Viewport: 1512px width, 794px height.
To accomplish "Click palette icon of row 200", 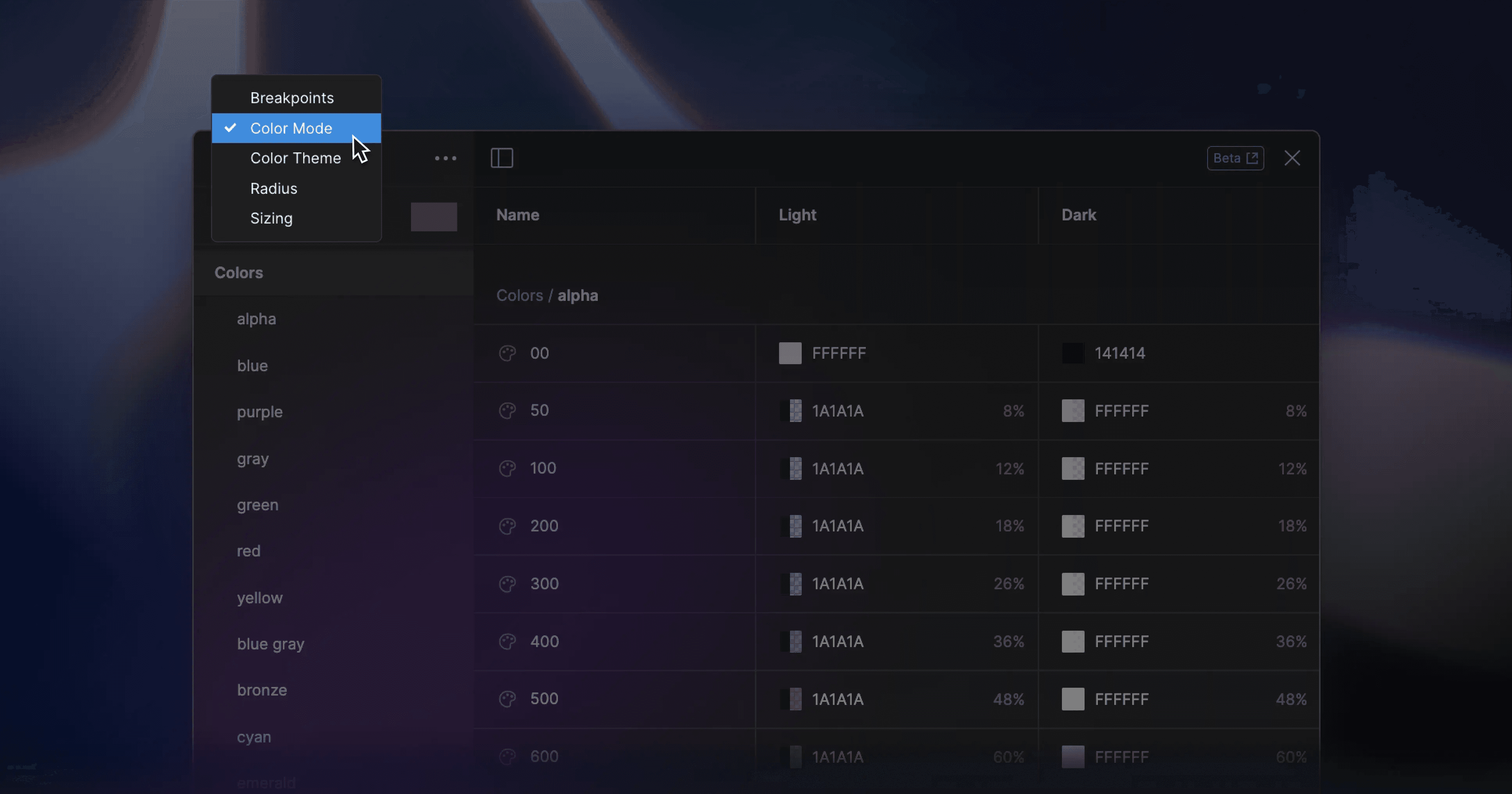I will coord(507,526).
